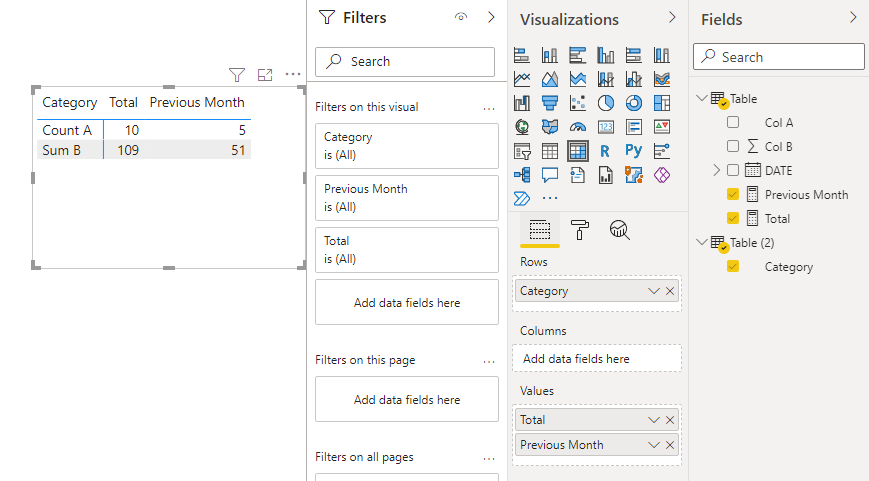Collapse the Table node in Fields
Screen dimensions: 869x481
point(702,98)
